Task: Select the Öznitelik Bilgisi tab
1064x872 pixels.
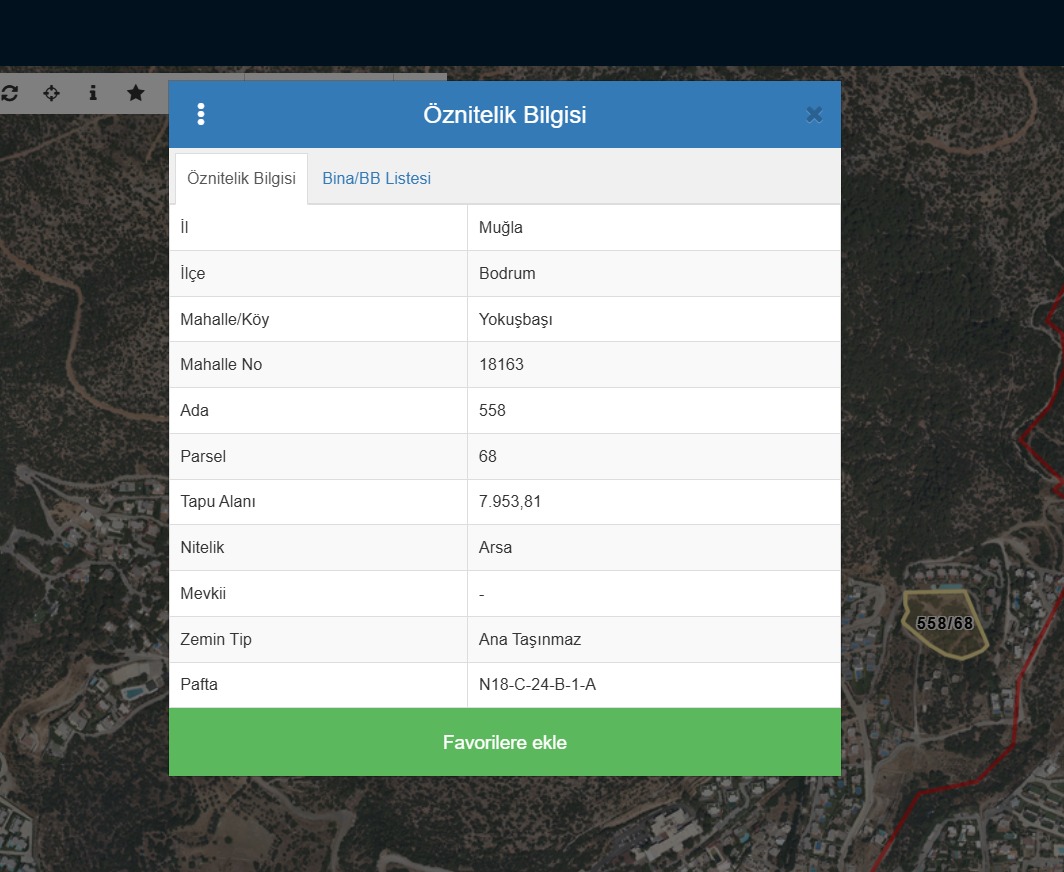Action: click(x=241, y=179)
